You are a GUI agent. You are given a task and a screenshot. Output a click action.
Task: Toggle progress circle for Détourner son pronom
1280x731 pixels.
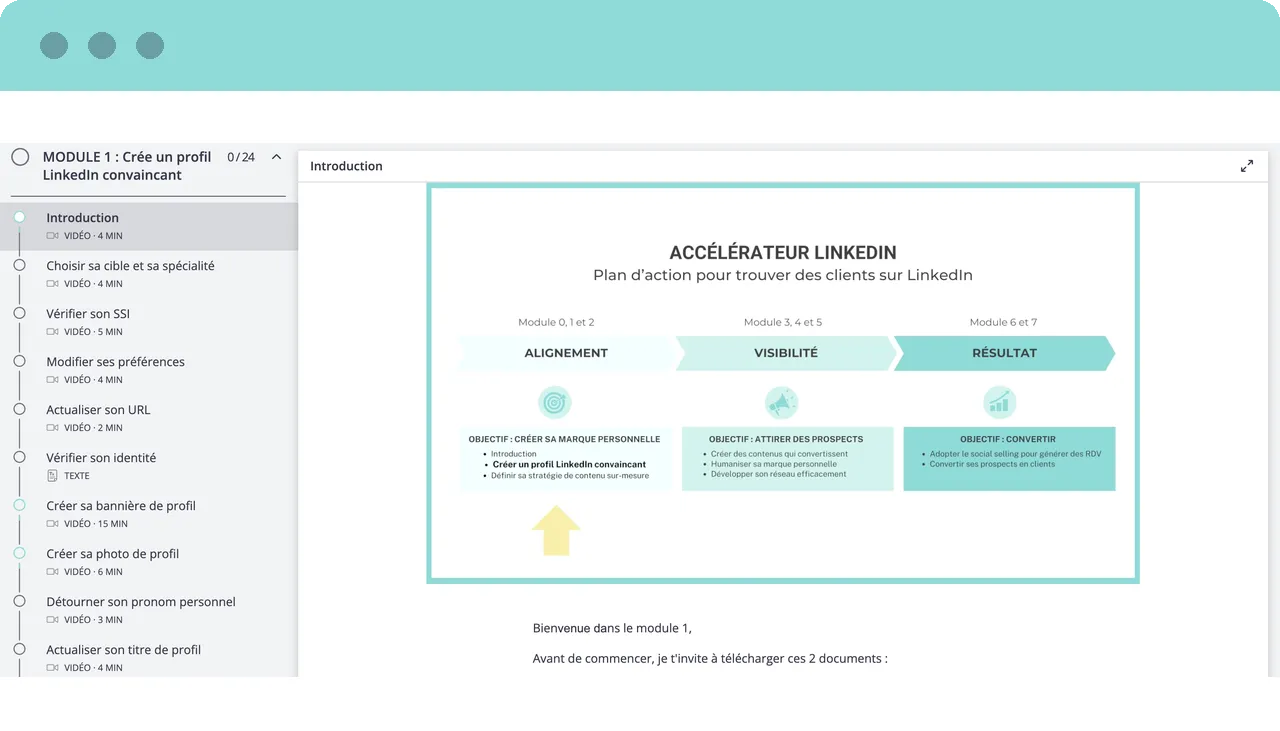click(19, 601)
